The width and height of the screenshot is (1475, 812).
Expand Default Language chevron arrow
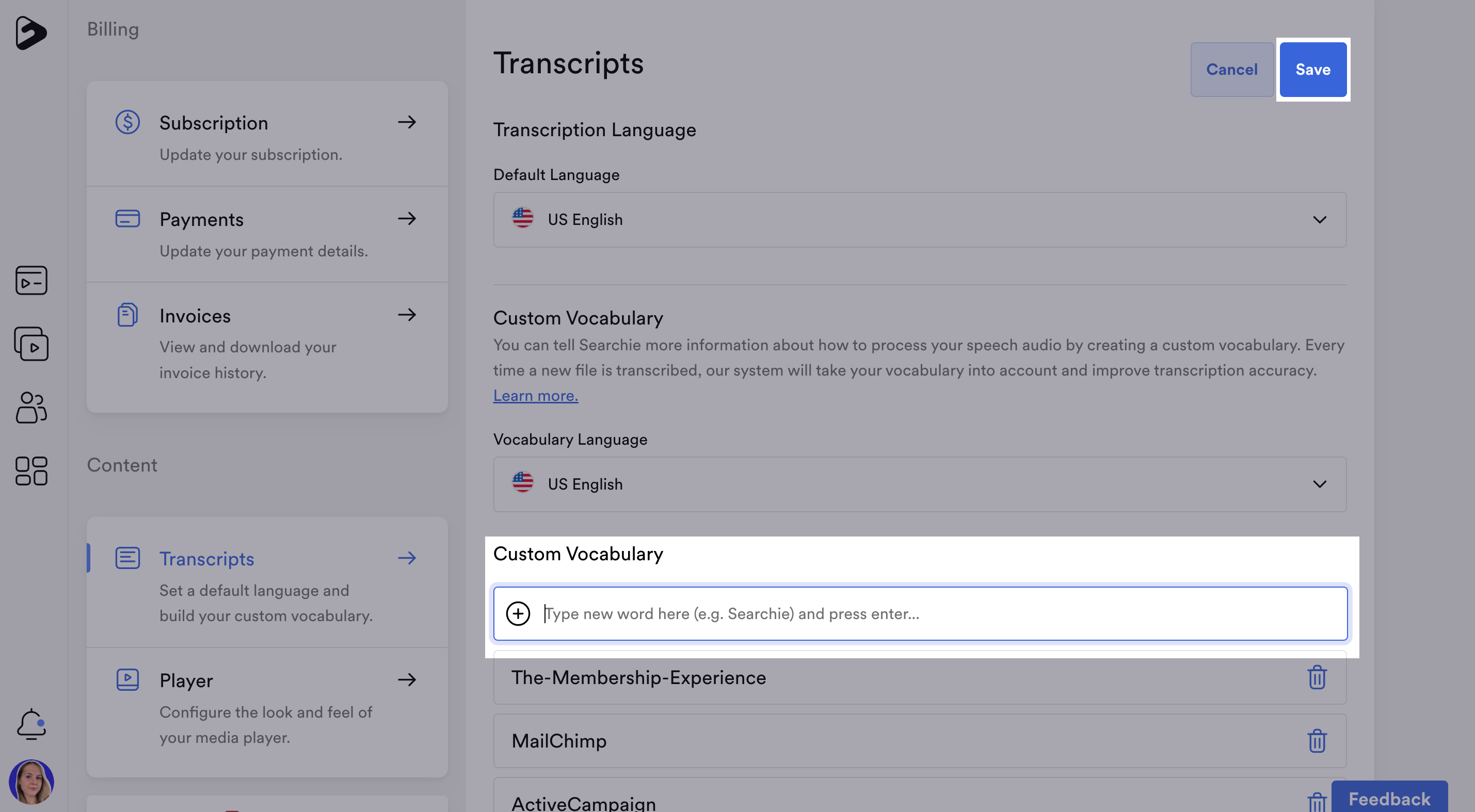click(x=1320, y=220)
